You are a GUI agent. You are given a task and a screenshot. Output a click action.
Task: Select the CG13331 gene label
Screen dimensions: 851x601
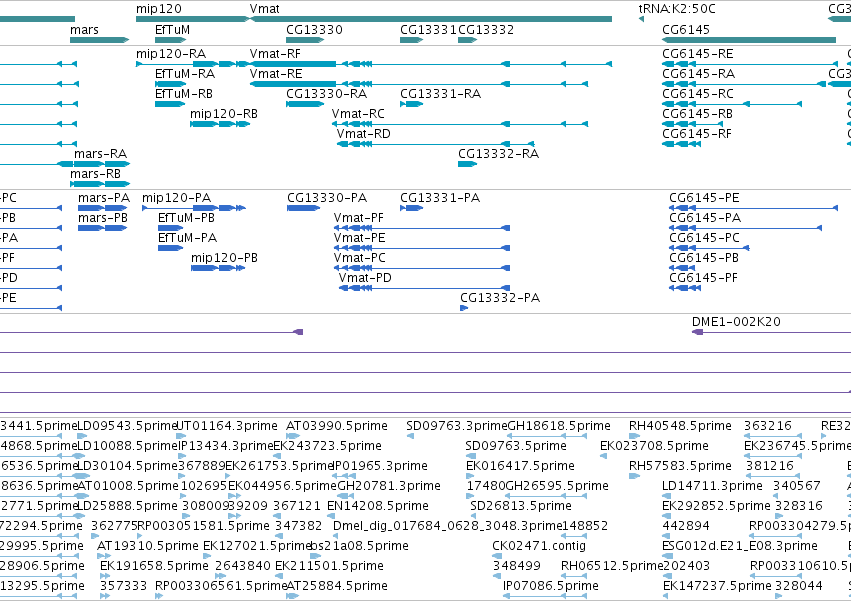coord(428,30)
